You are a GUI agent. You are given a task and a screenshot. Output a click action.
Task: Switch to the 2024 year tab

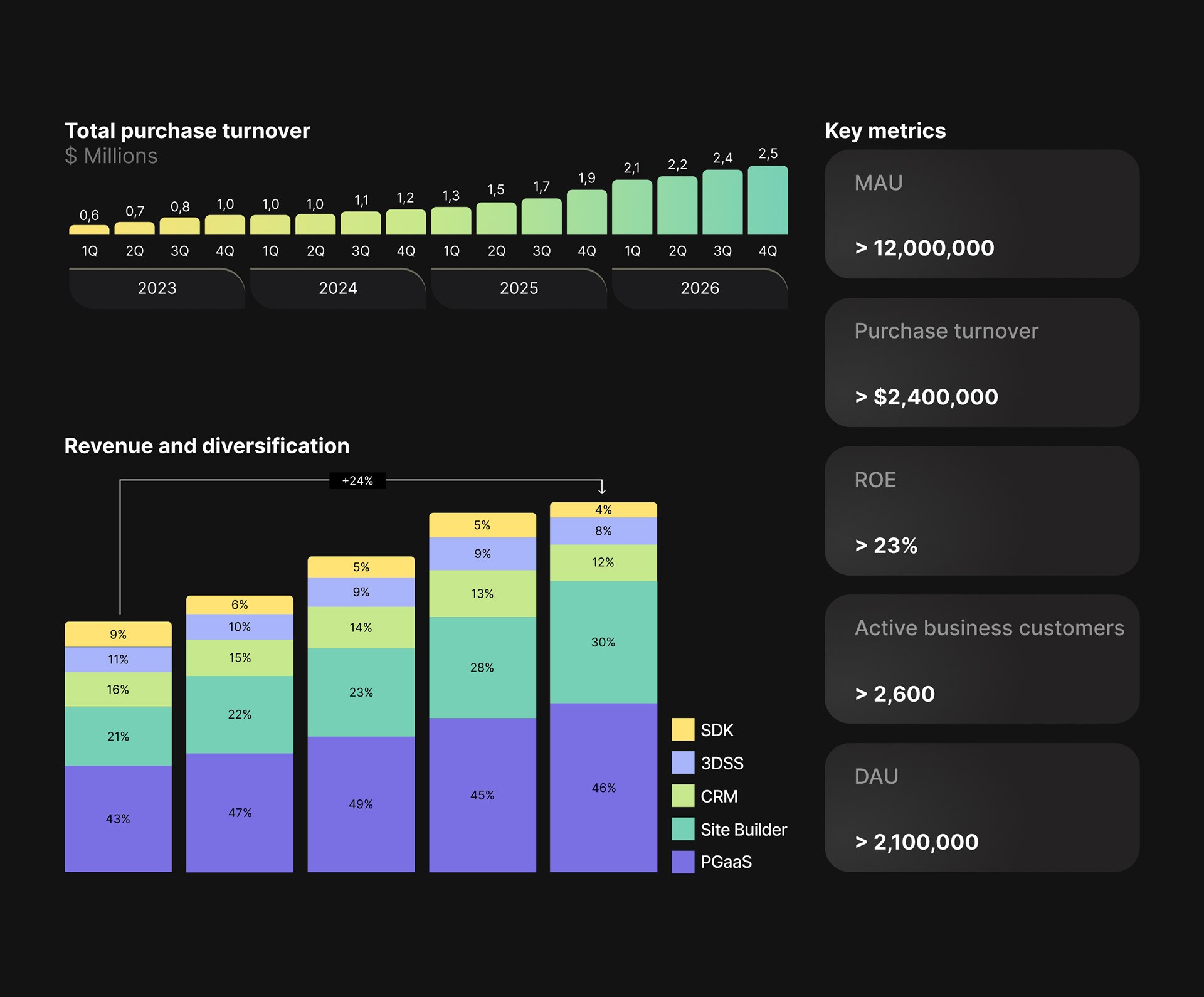[x=338, y=288]
